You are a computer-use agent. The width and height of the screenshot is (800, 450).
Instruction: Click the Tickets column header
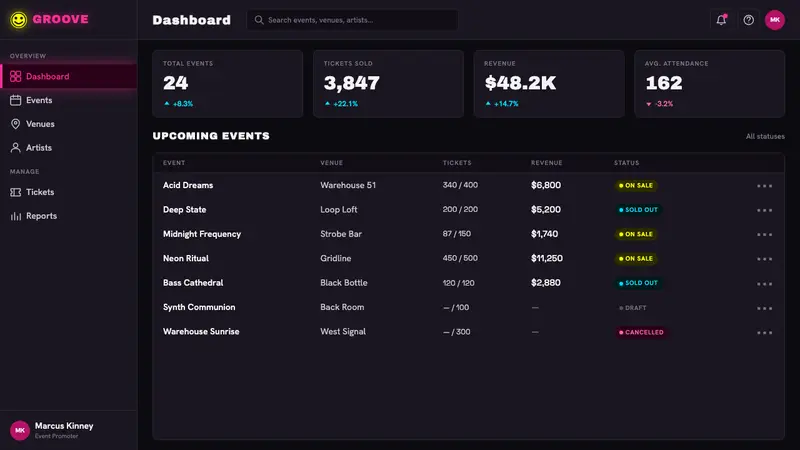pos(457,163)
